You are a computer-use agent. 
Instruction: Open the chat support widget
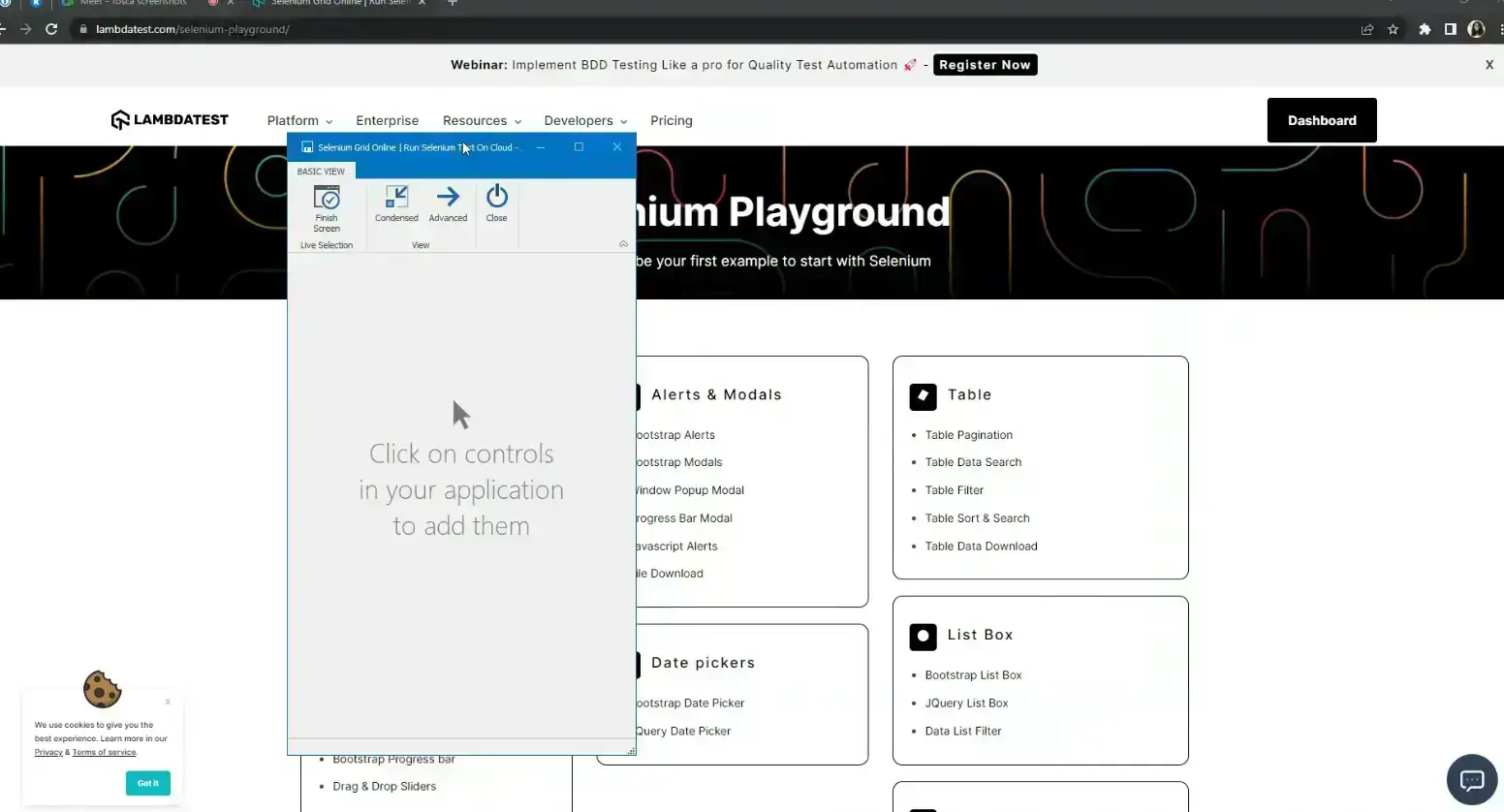point(1471,780)
